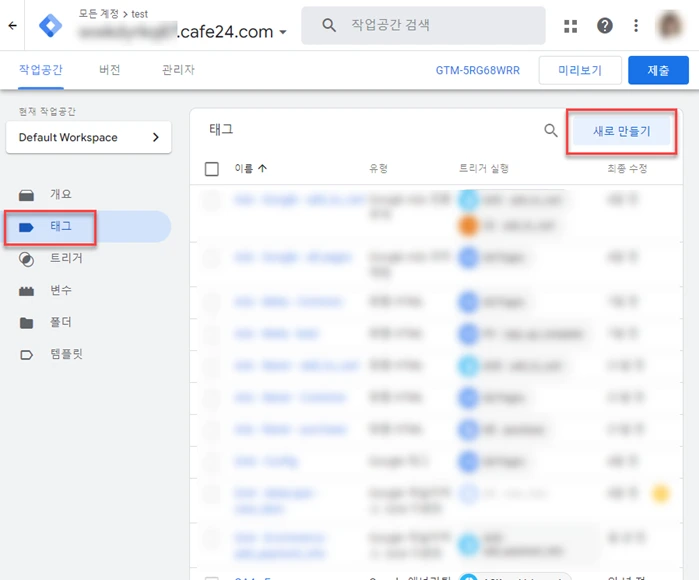699x580 pixels.
Task: Click the 미리보기 preview button
Action: [580, 70]
